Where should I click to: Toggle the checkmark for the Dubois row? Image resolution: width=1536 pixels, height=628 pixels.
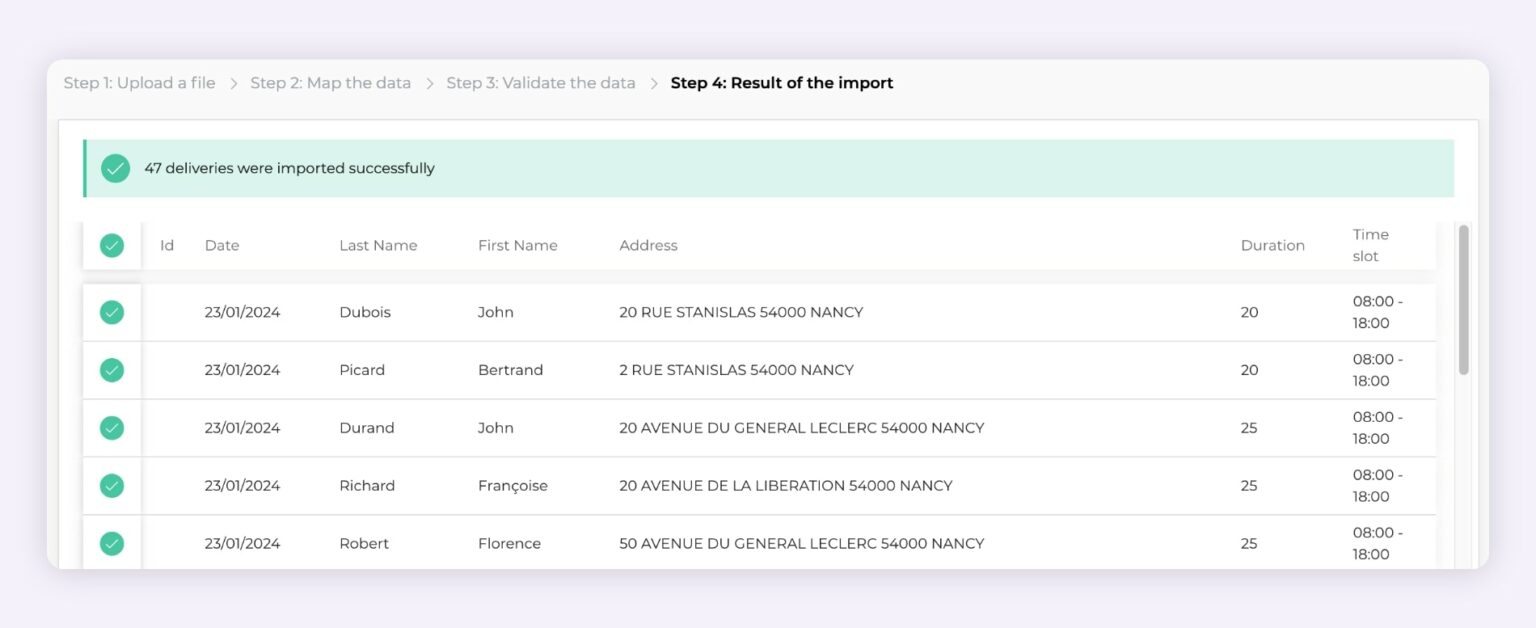point(112,312)
